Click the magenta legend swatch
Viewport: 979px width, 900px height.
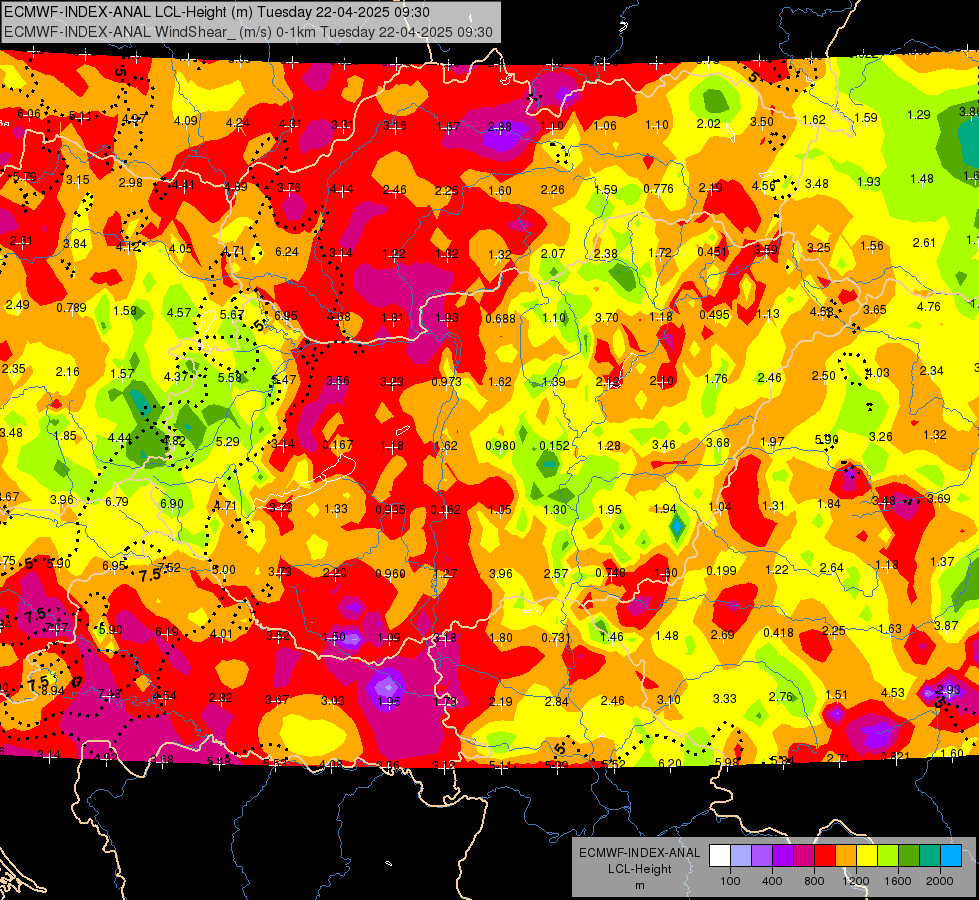(x=804, y=856)
